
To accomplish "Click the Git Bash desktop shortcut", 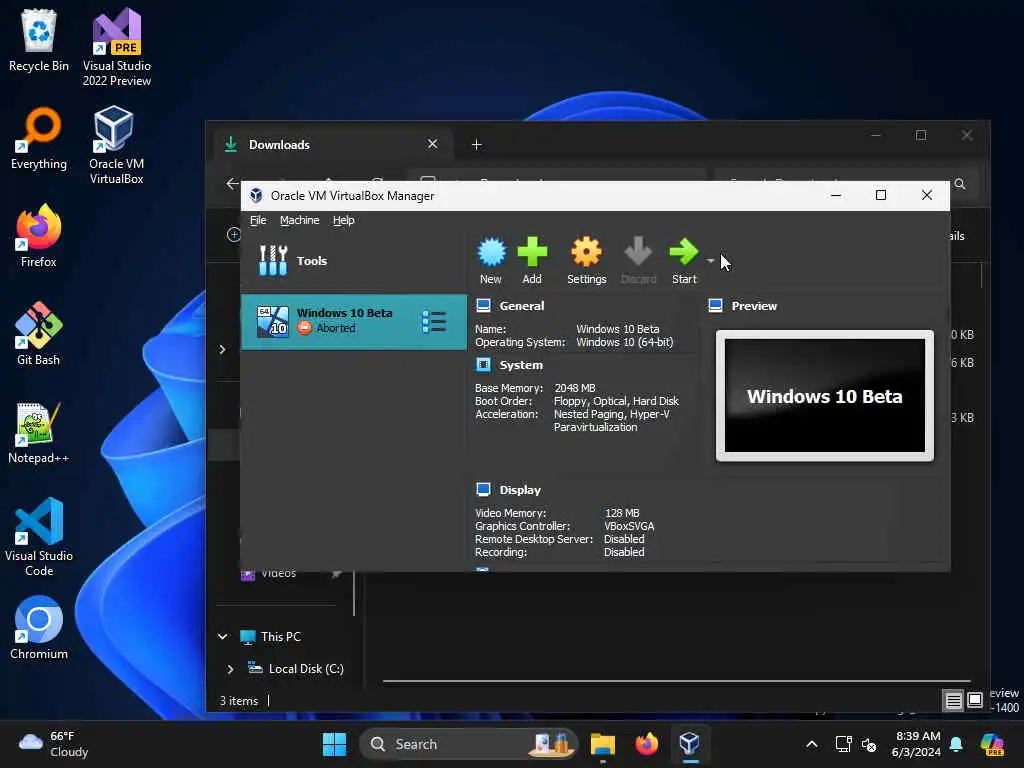I will click(39, 334).
